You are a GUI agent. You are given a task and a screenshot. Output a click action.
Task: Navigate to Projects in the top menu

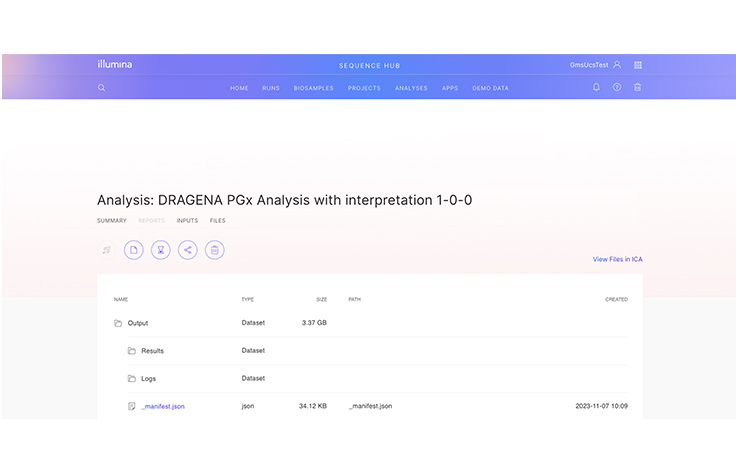tap(364, 88)
